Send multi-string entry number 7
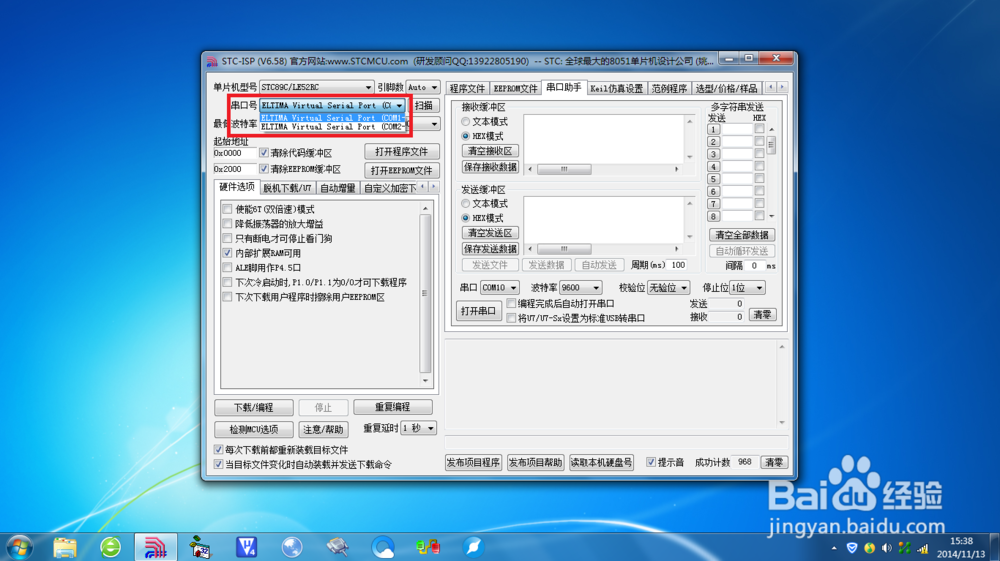This screenshot has height=561, width=1000. tap(713, 203)
